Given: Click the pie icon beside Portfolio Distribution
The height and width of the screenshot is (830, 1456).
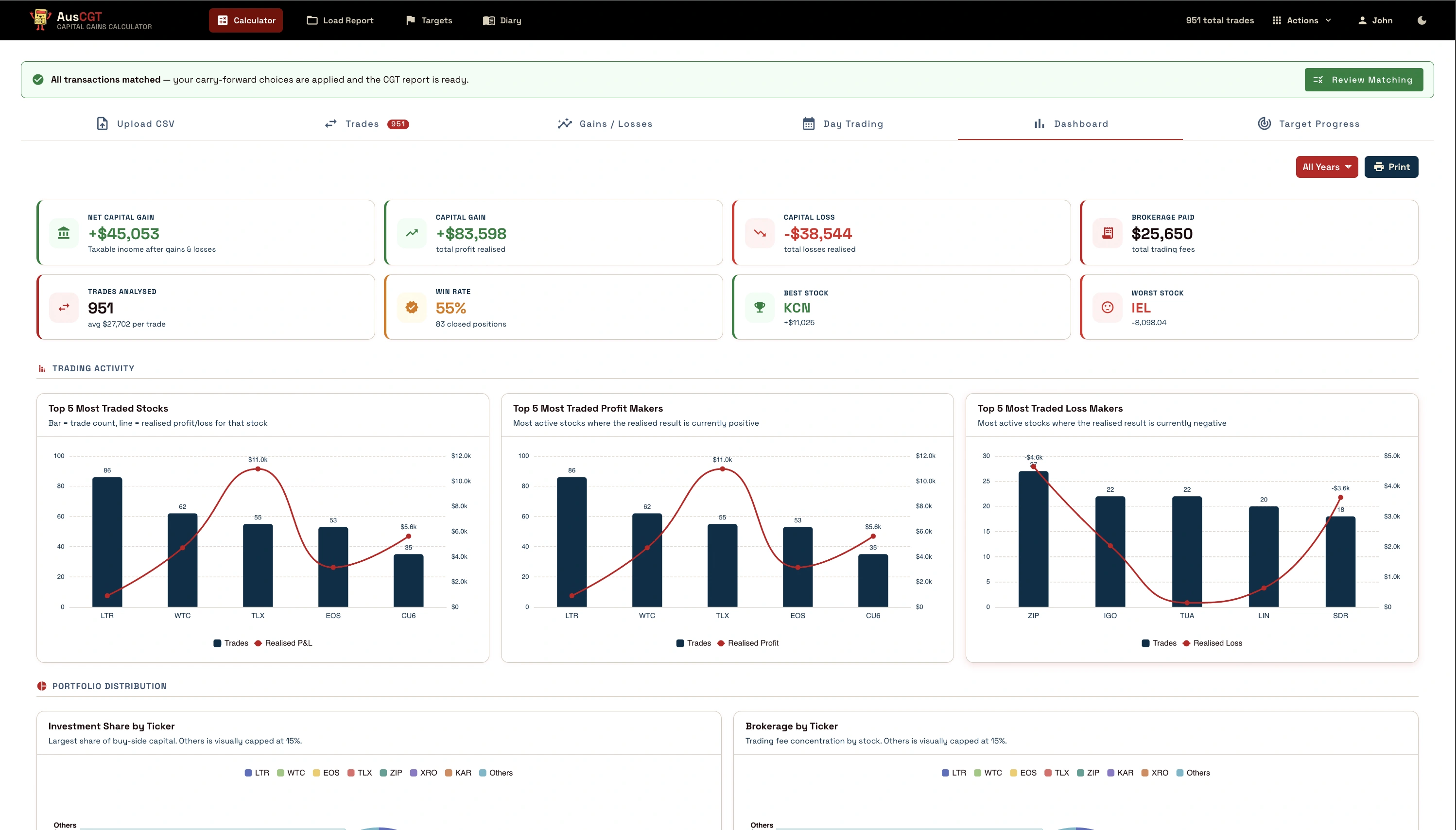Looking at the screenshot, I should (x=42, y=686).
